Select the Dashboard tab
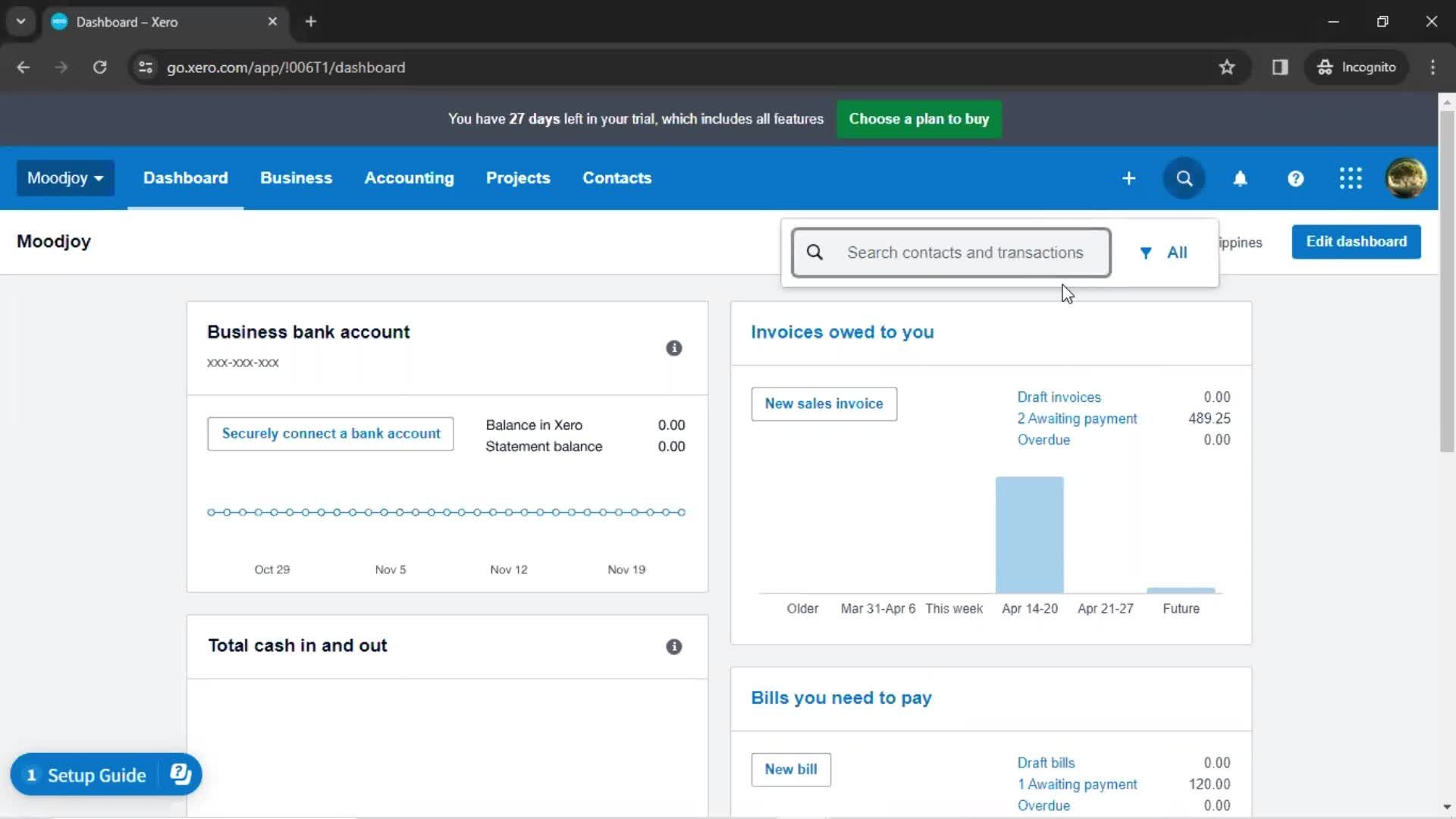 point(185,178)
